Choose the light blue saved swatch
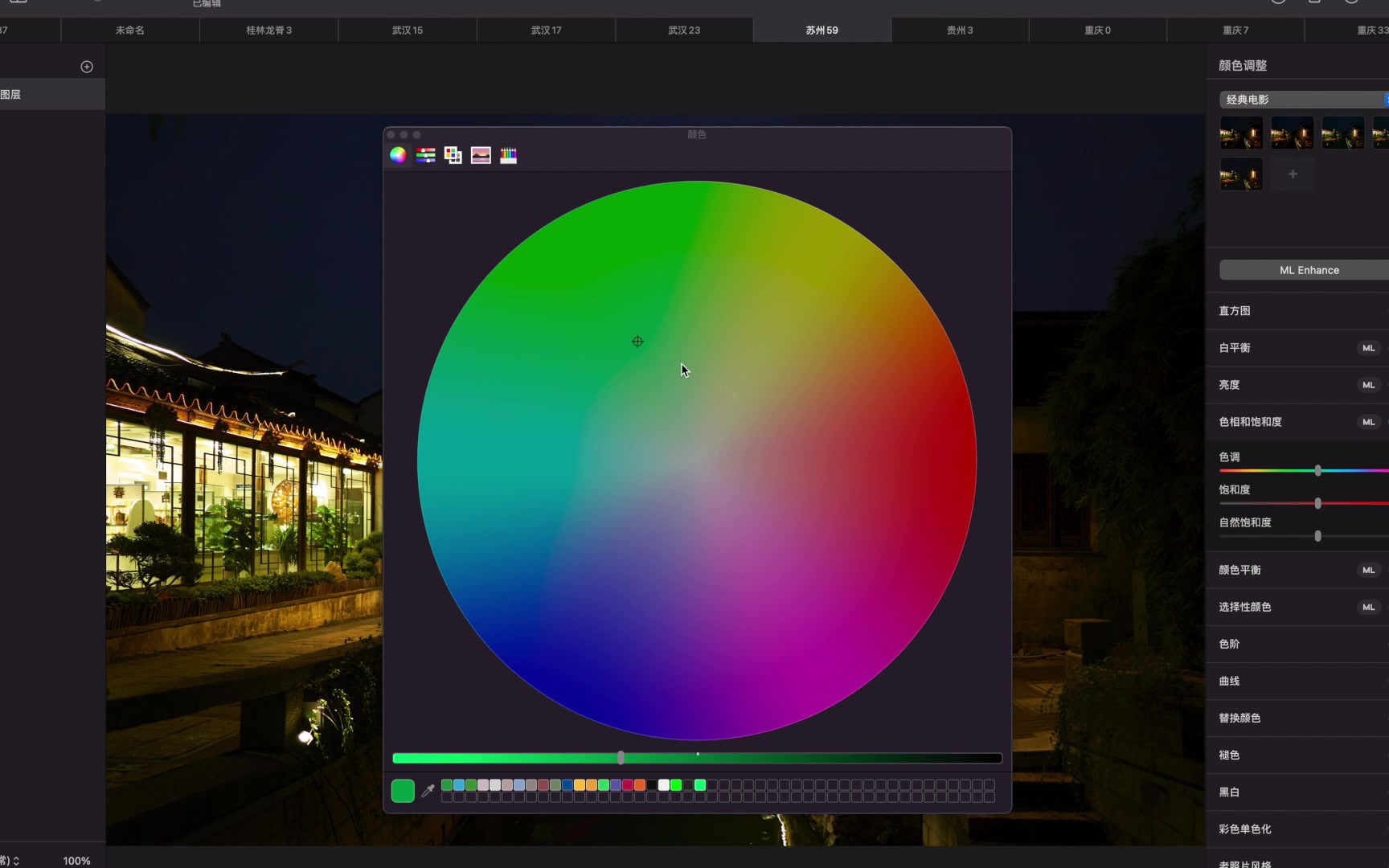 pyautogui.click(x=459, y=784)
